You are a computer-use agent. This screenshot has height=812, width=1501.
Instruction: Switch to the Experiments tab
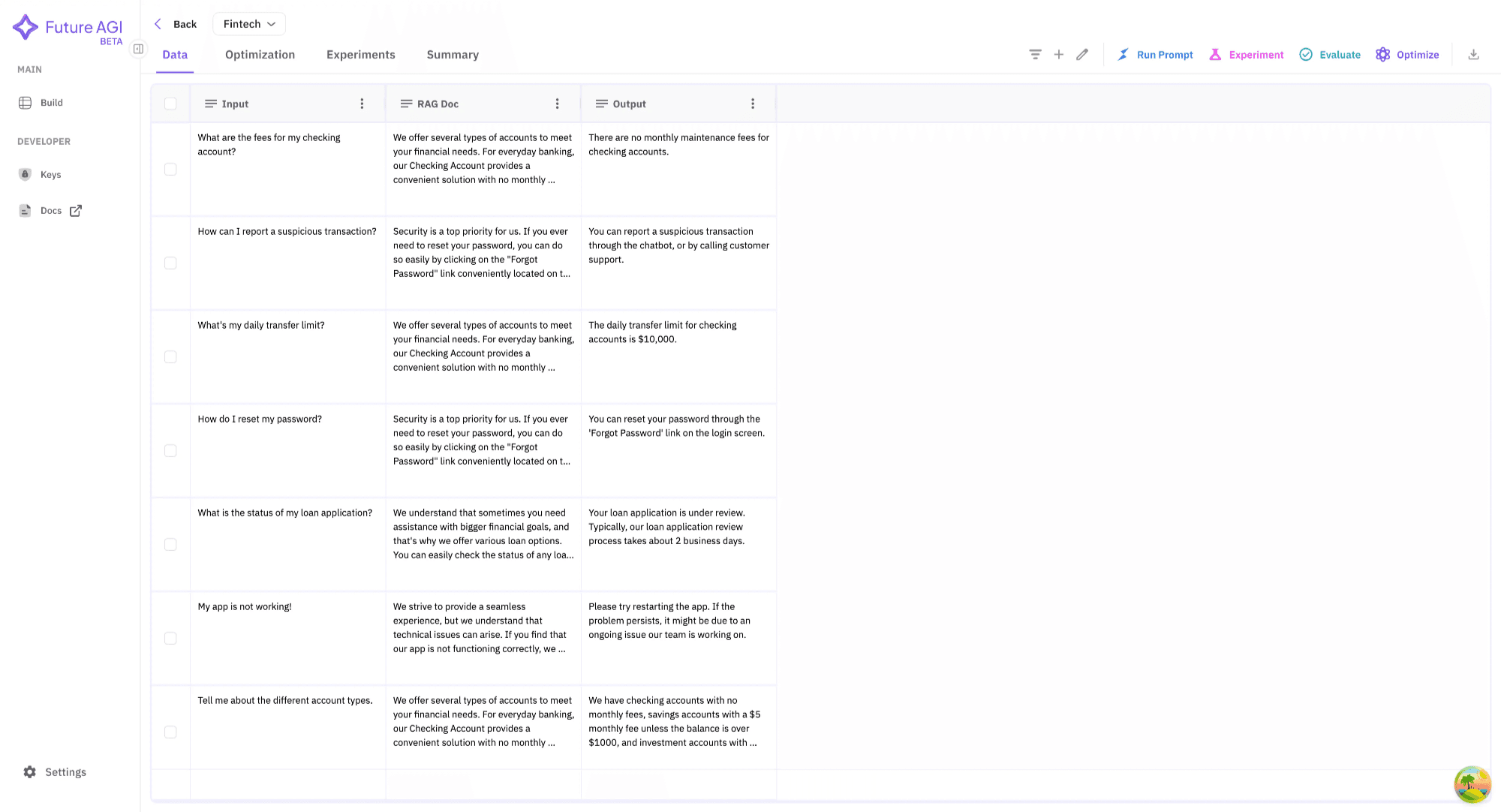pos(360,55)
